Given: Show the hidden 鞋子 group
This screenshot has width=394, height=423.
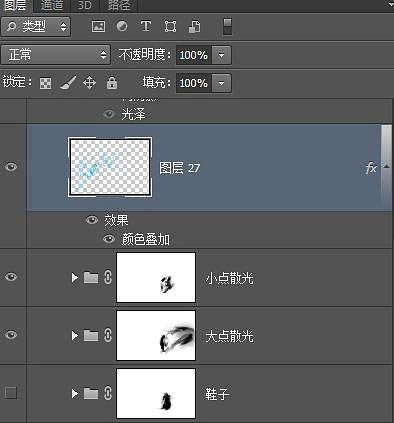Looking at the screenshot, I should [x=11, y=393].
